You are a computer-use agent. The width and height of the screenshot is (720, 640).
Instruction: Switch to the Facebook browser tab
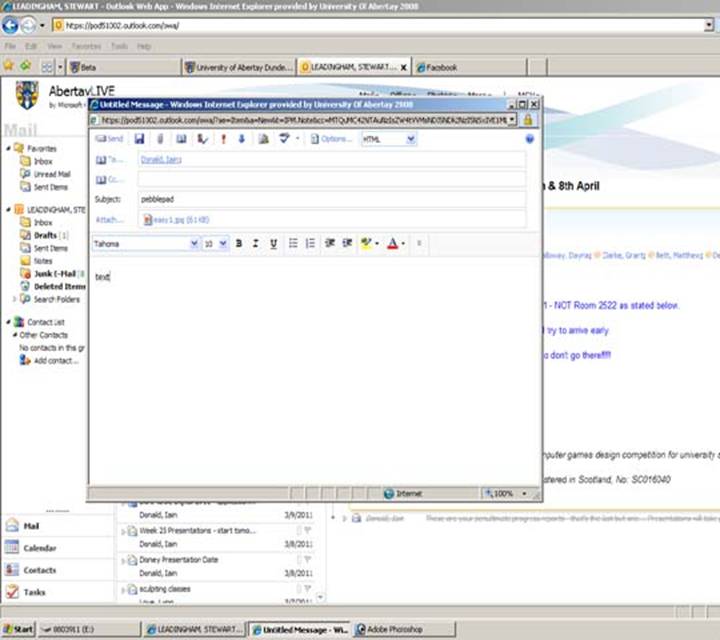(x=440, y=68)
